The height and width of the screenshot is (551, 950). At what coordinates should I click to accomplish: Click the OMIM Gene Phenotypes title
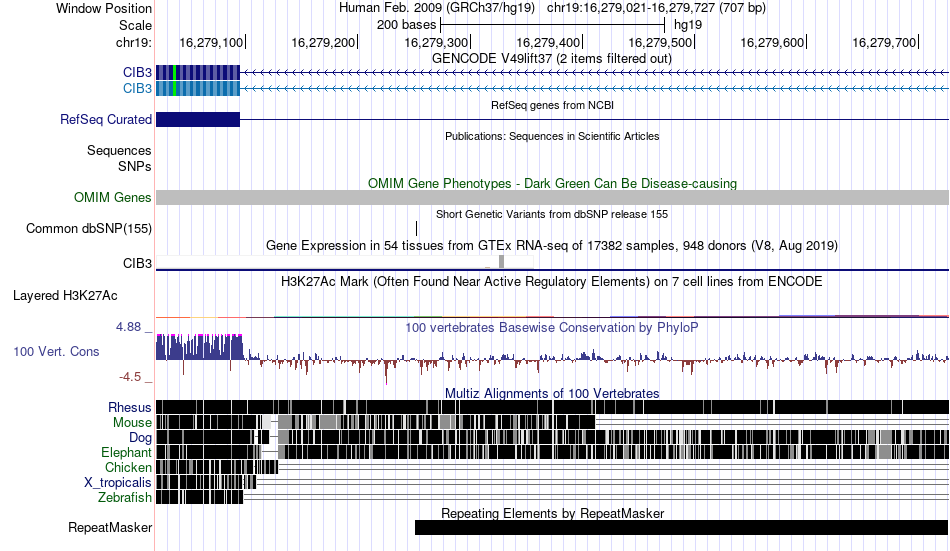point(553,183)
